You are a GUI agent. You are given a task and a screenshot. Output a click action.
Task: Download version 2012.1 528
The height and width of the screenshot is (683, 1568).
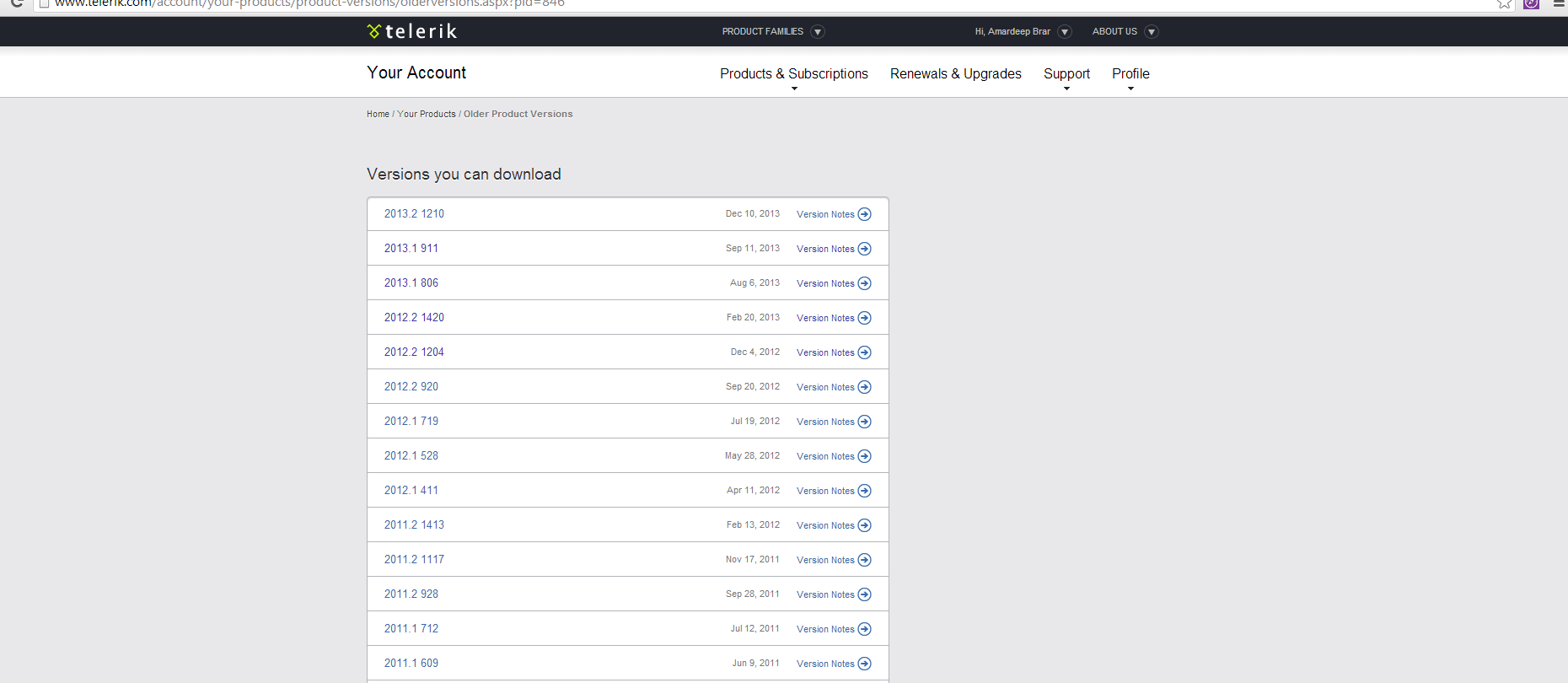click(411, 456)
